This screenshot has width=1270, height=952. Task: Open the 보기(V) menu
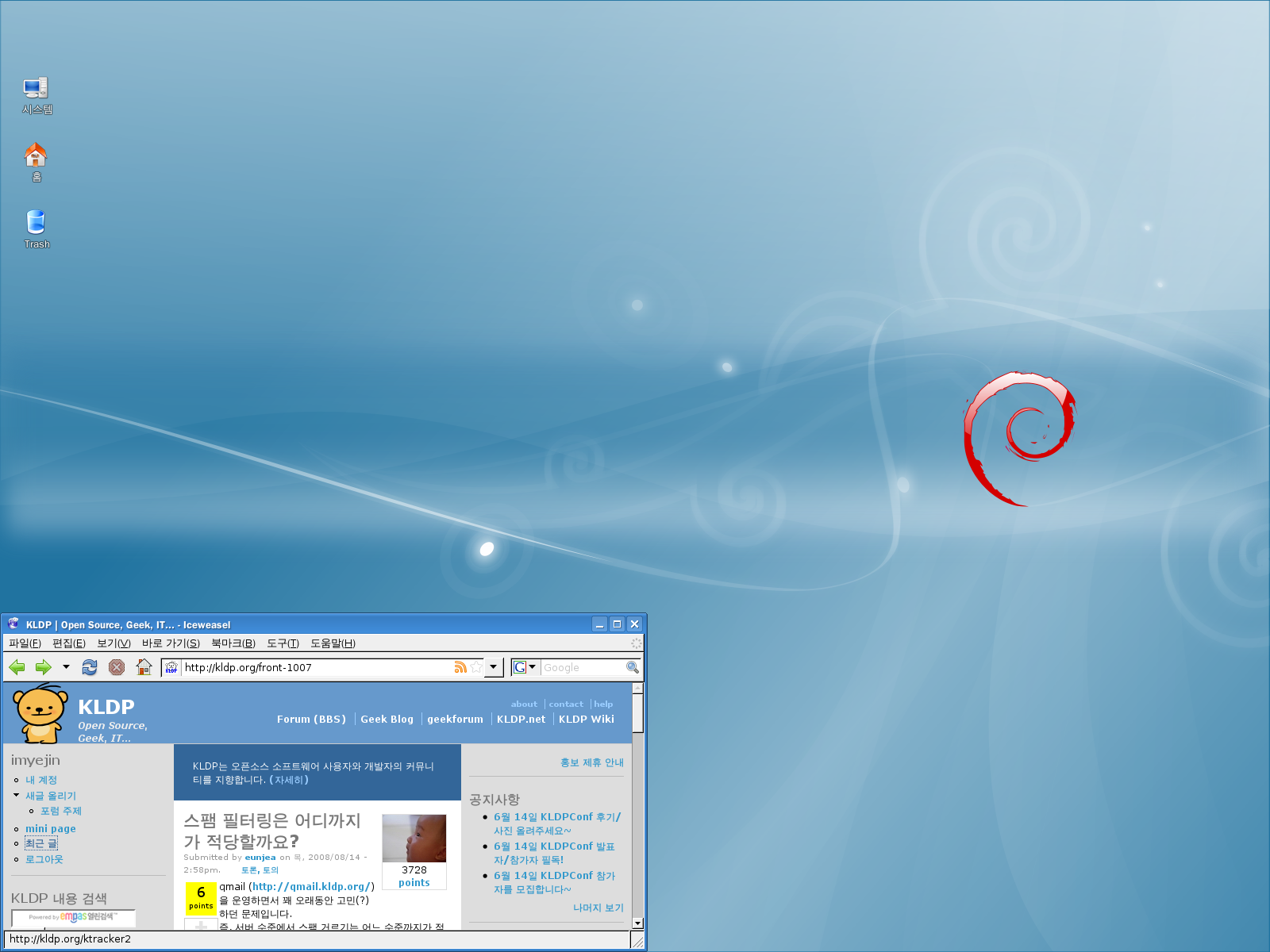click(x=114, y=643)
